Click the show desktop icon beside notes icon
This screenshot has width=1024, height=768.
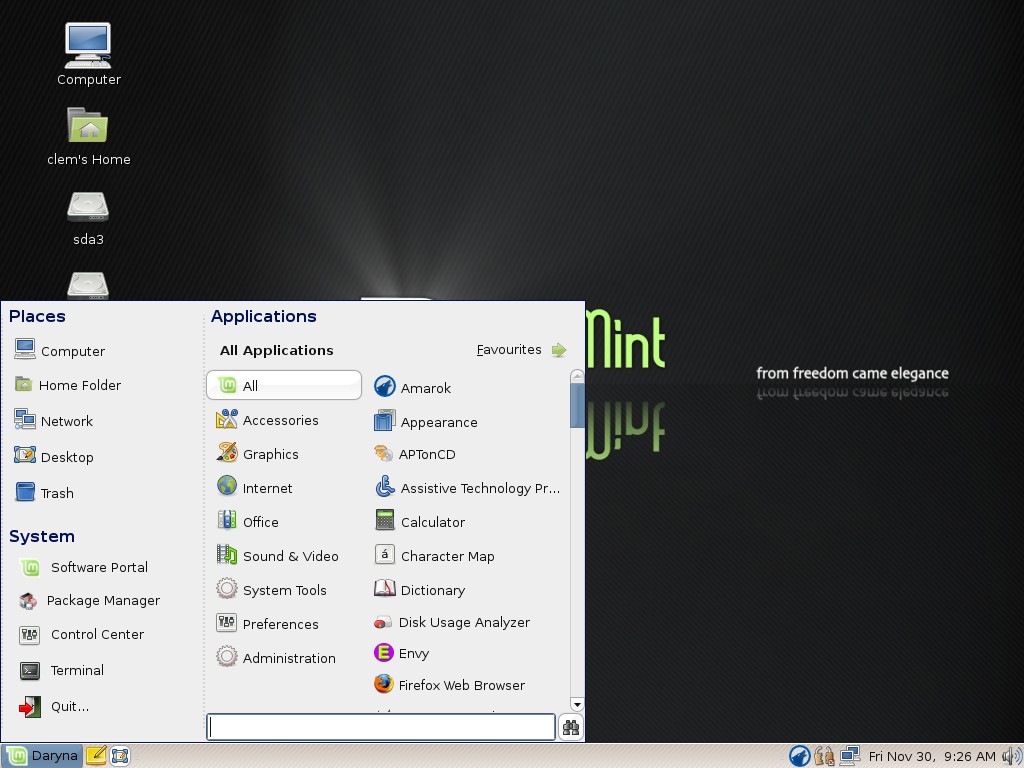[x=120, y=756]
